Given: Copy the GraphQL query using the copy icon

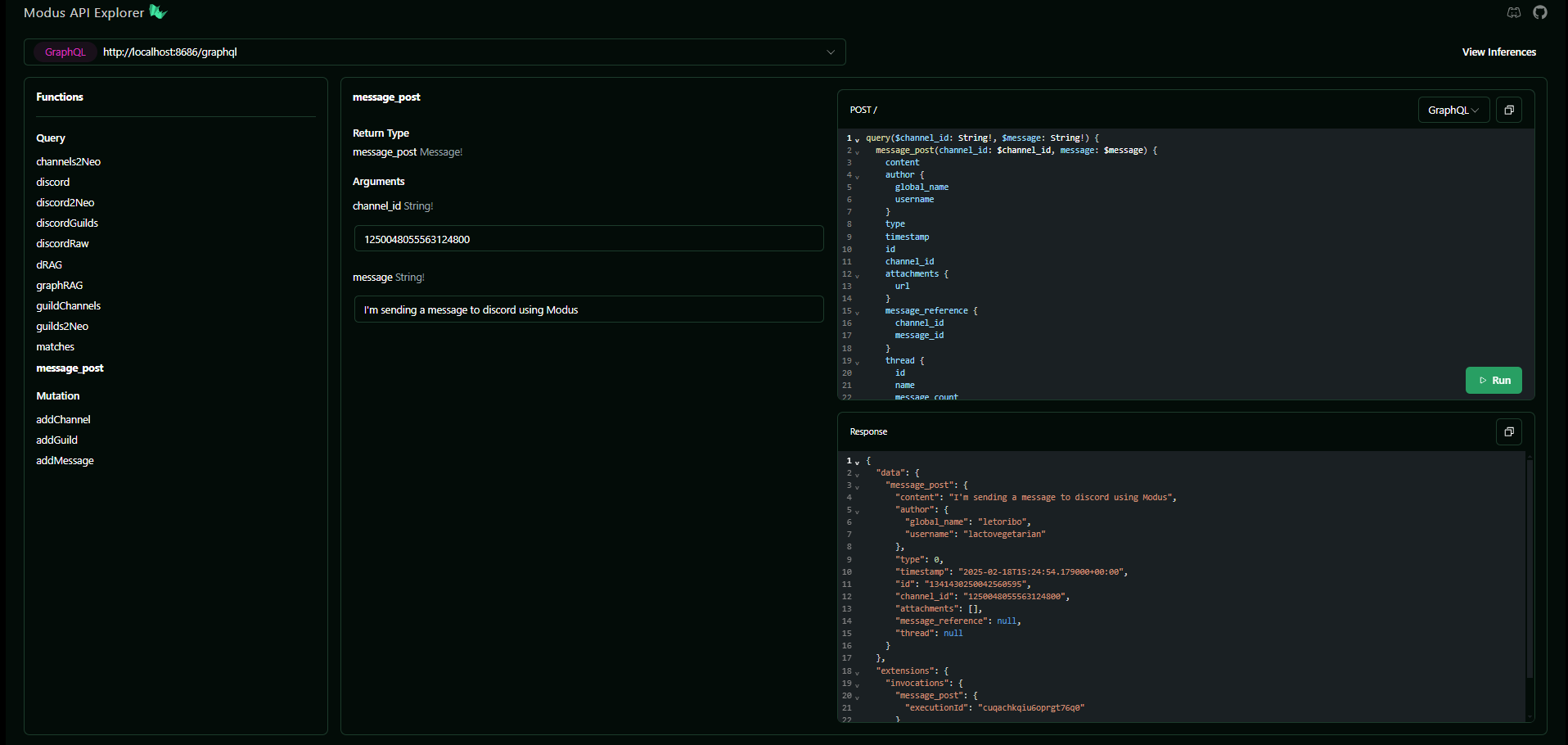Looking at the screenshot, I should [x=1508, y=110].
